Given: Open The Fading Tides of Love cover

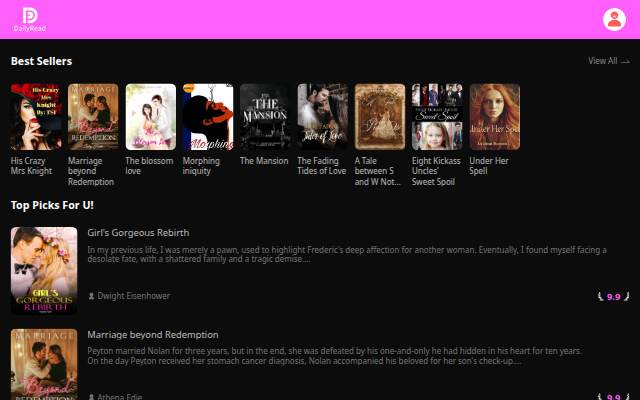Looking at the screenshot, I should [x=322, y=117].
